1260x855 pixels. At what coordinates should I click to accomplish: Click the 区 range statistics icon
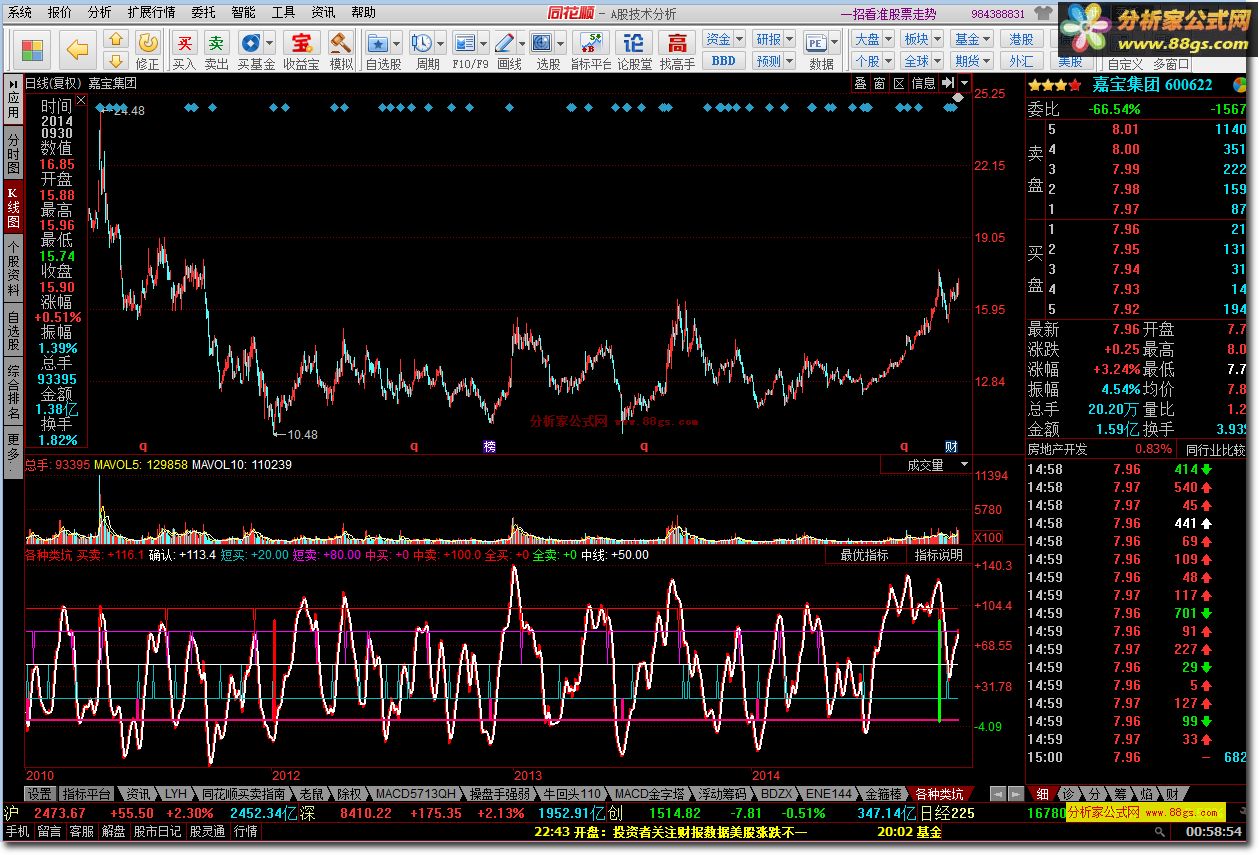coord(898,83)
